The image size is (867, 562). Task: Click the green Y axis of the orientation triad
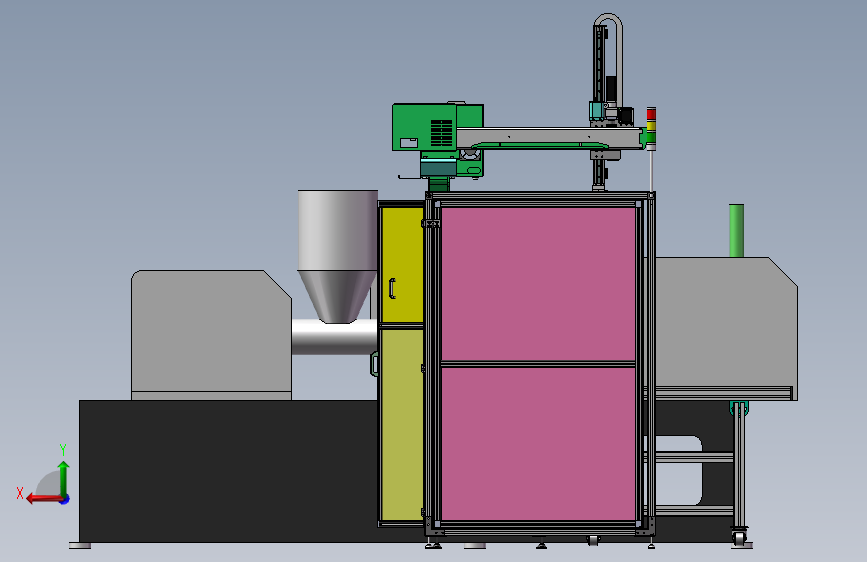pyautogui.click(x=64, y=478)
